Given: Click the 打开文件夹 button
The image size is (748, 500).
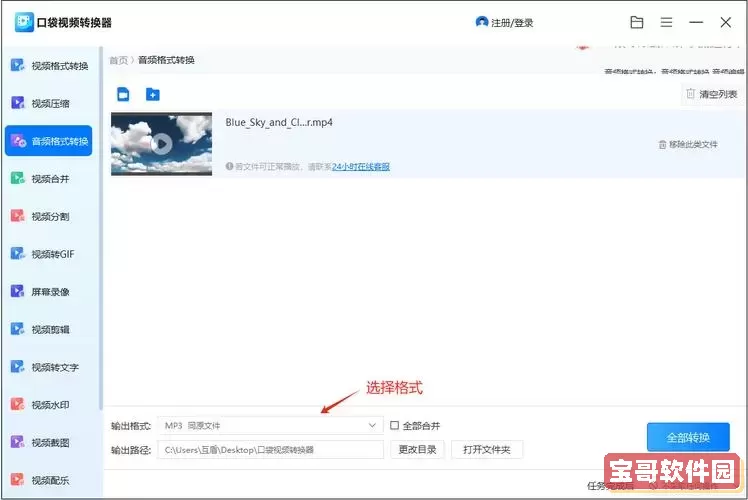Looking at the screenshot, I should pyautogui.click(x=487, y=449).
